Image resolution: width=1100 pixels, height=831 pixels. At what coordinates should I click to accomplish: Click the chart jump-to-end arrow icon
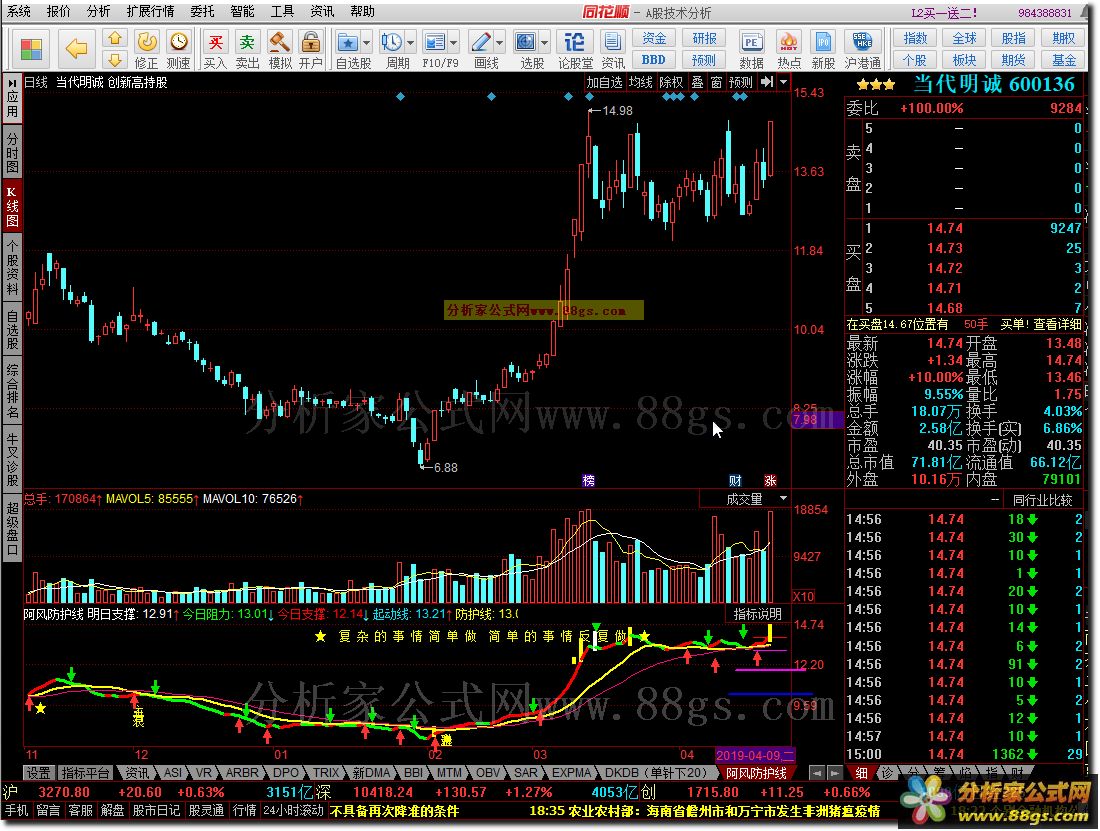pyautogui.click(x=767, y=82)
